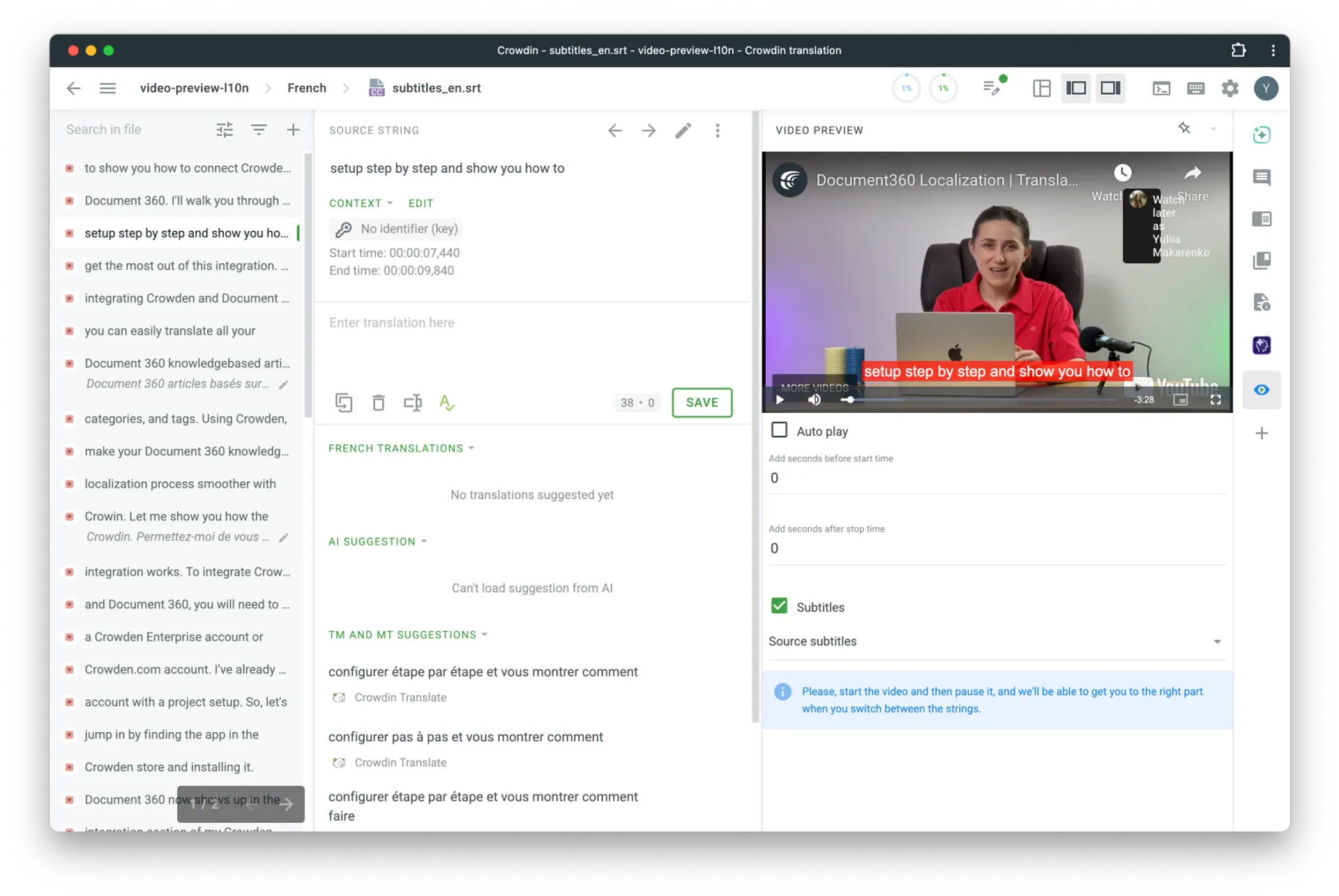Open editor settings gear

[1230, 88]
